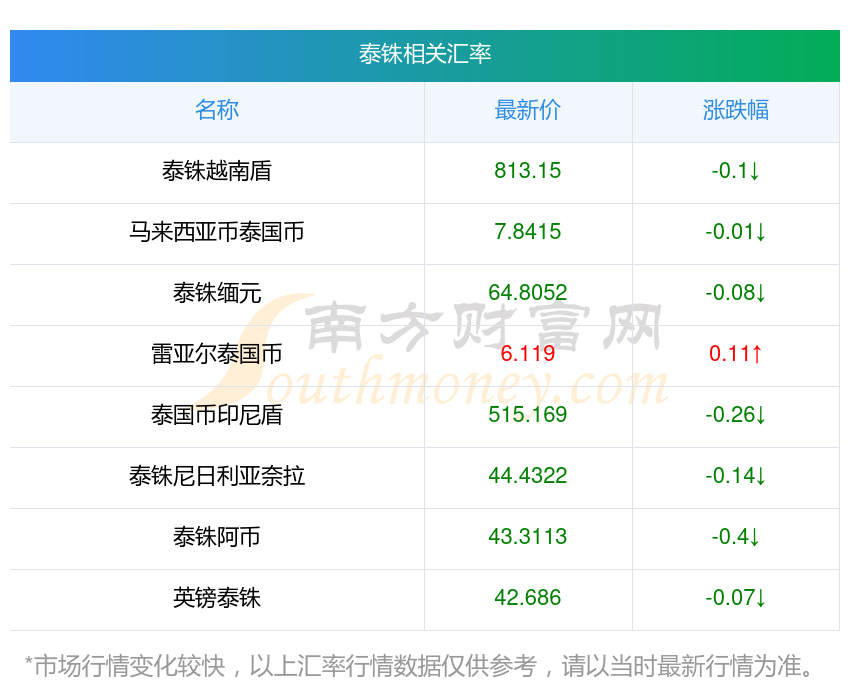Open the 英镑泰铢 row name
This screenshot has height=697, width=850.
point(217,598)
